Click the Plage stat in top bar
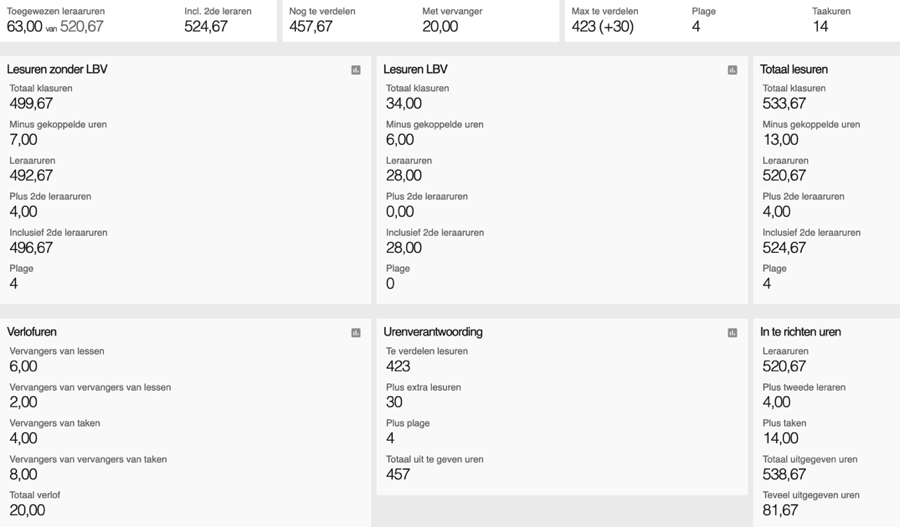 tap(696, 27)
